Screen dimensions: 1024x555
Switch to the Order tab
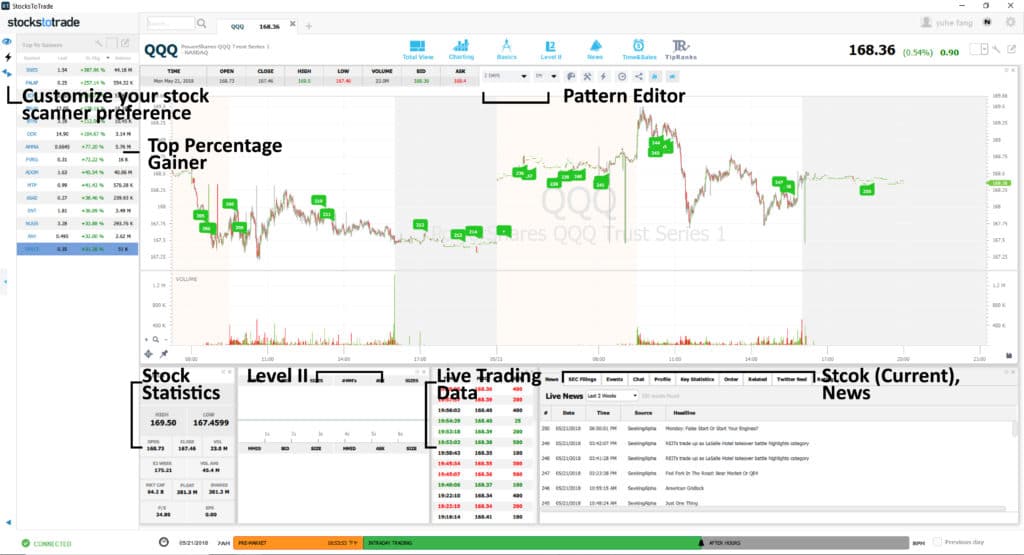731,379
